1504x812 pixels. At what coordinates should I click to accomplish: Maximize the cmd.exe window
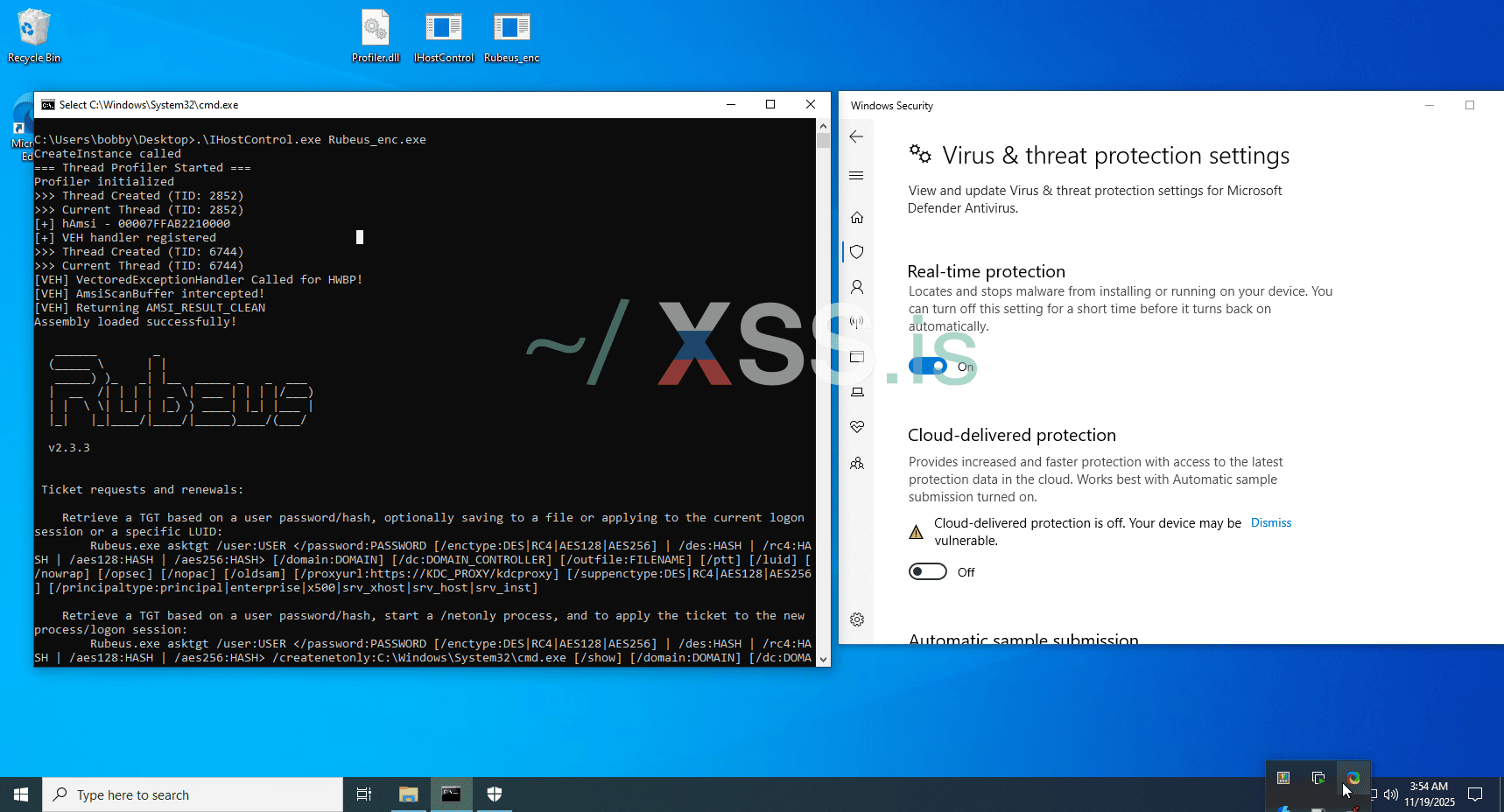click(x=770, y=105)
